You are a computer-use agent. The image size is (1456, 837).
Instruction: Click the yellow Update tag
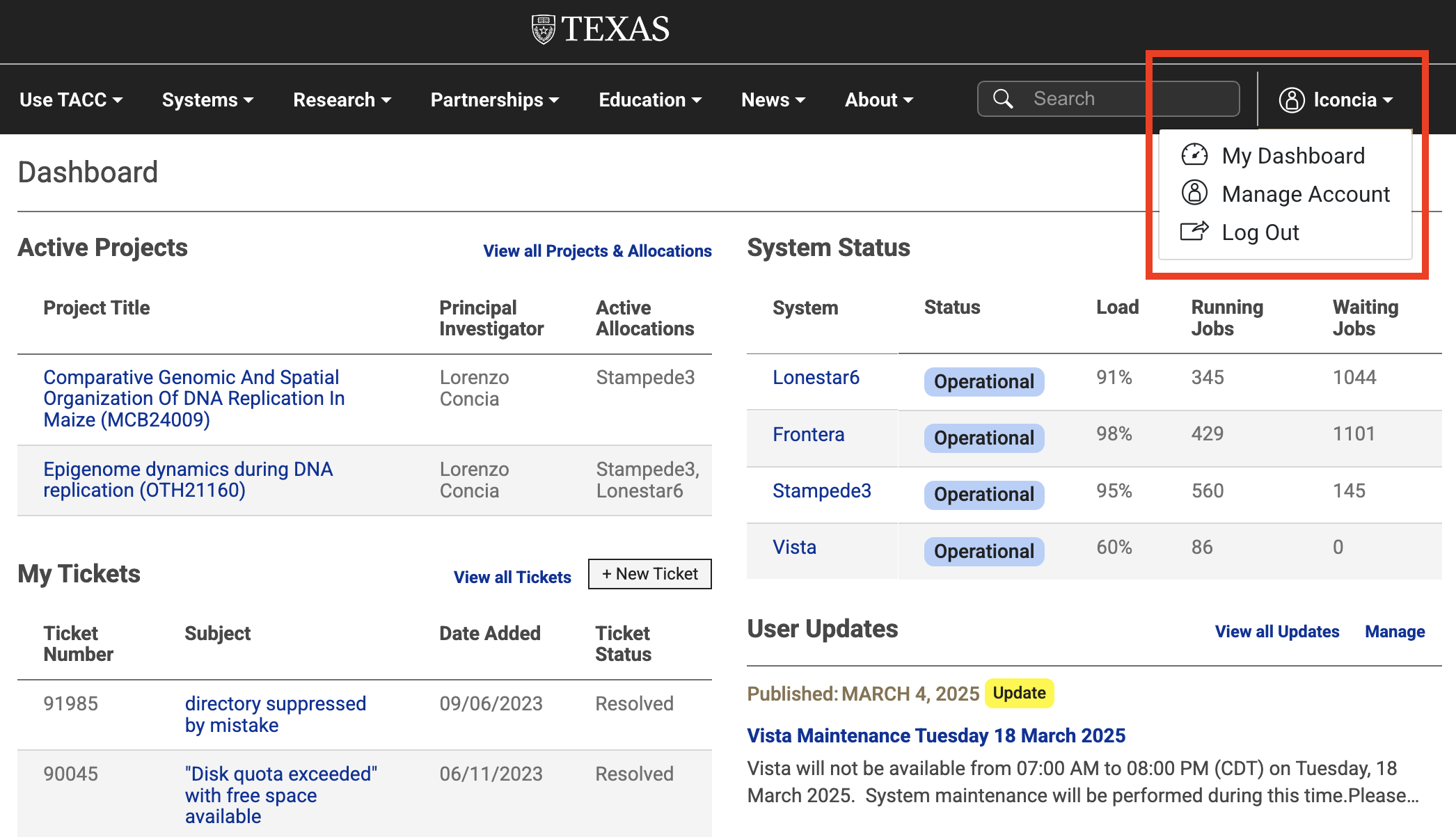pyautogui.click(x=1019, y=693)
